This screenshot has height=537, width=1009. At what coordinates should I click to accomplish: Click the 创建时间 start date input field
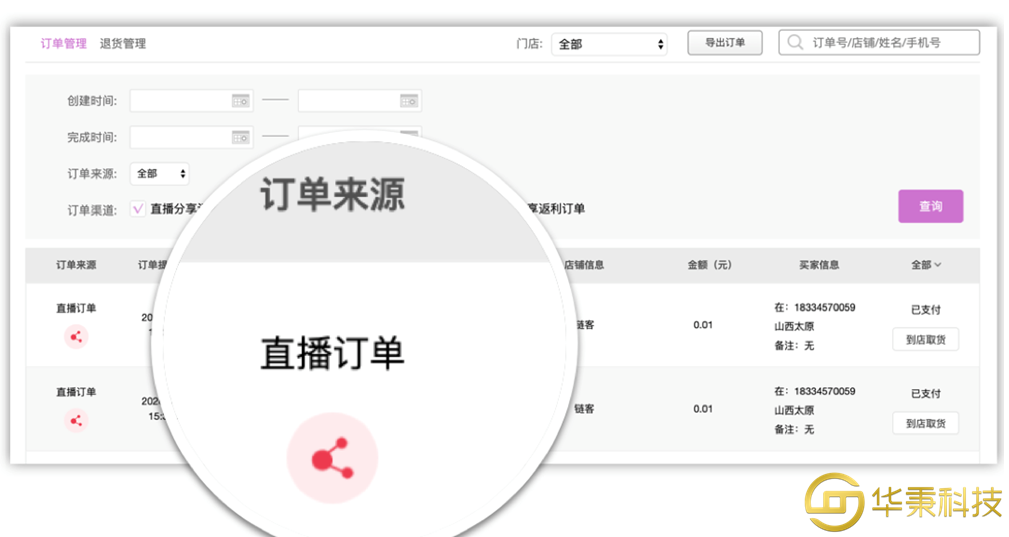click(x=180, y=101)
